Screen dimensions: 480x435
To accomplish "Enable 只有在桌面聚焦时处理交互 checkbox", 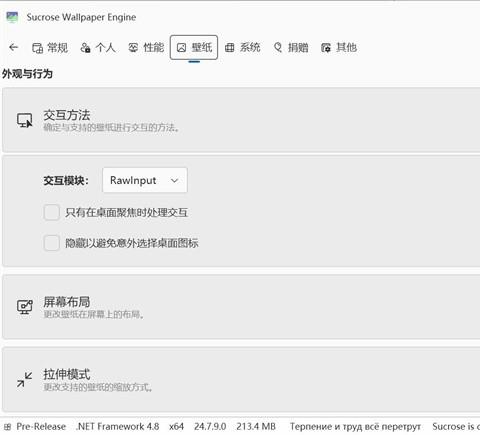I will point(52,212).
